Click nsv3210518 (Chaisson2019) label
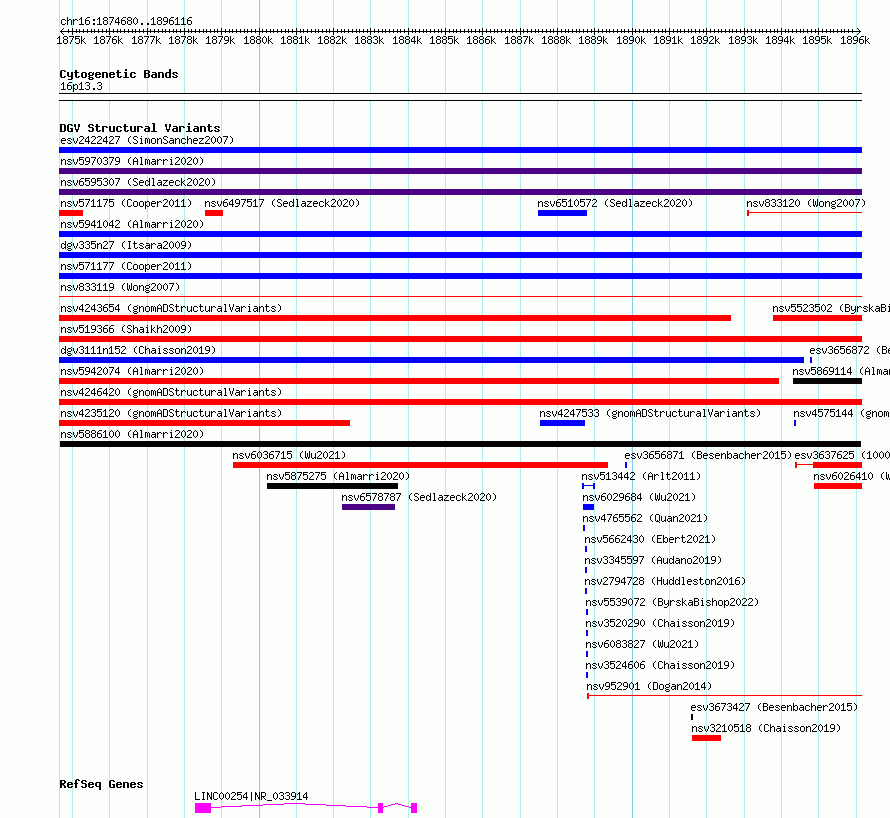The width and height of the screenshot is (890, 818). click(766, 728)
